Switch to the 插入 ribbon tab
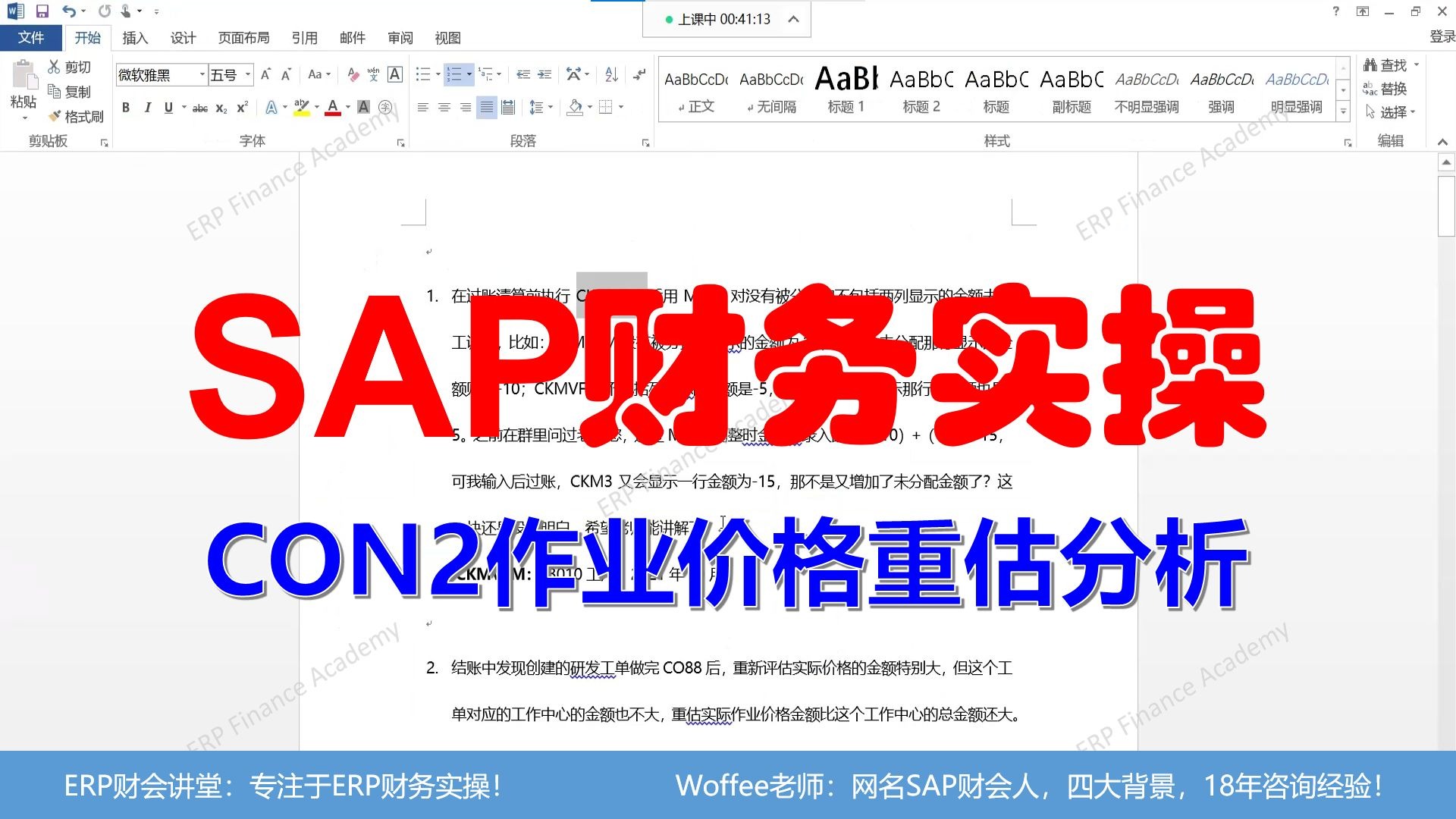Viewport: 1456px width, 819px height. click(134, 38)
